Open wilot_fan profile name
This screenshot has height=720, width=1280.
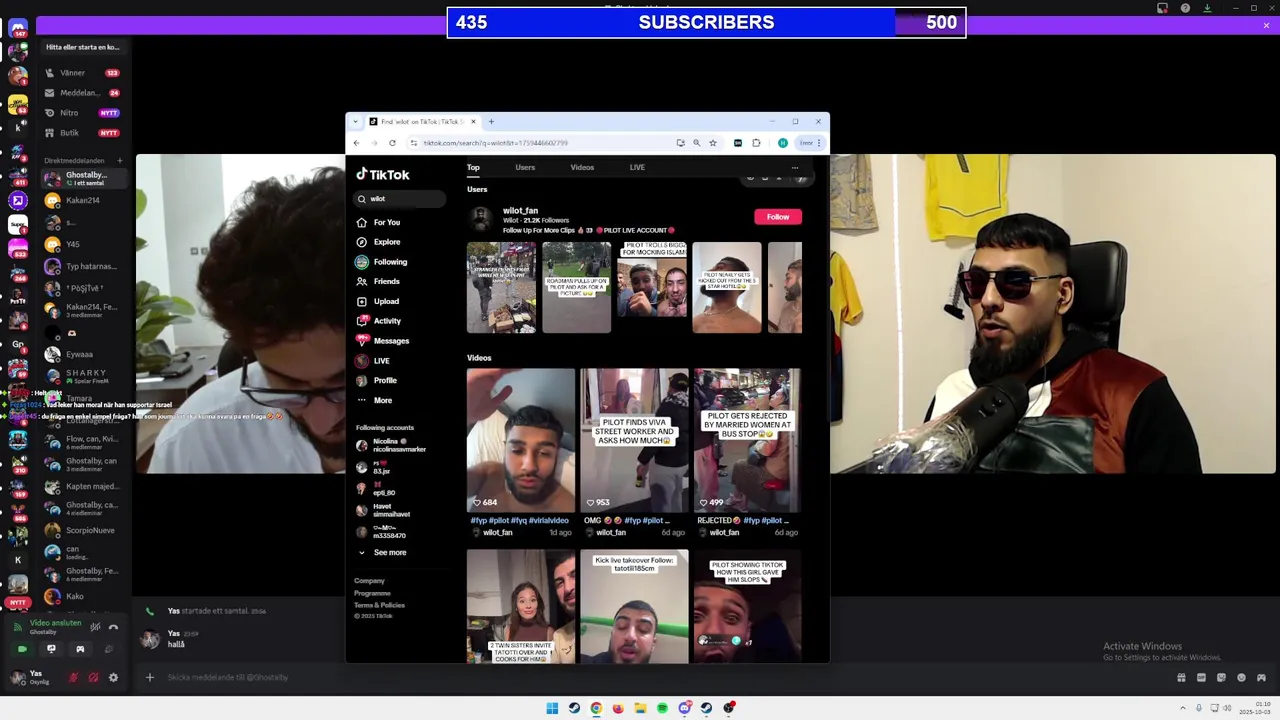[520, 211]
